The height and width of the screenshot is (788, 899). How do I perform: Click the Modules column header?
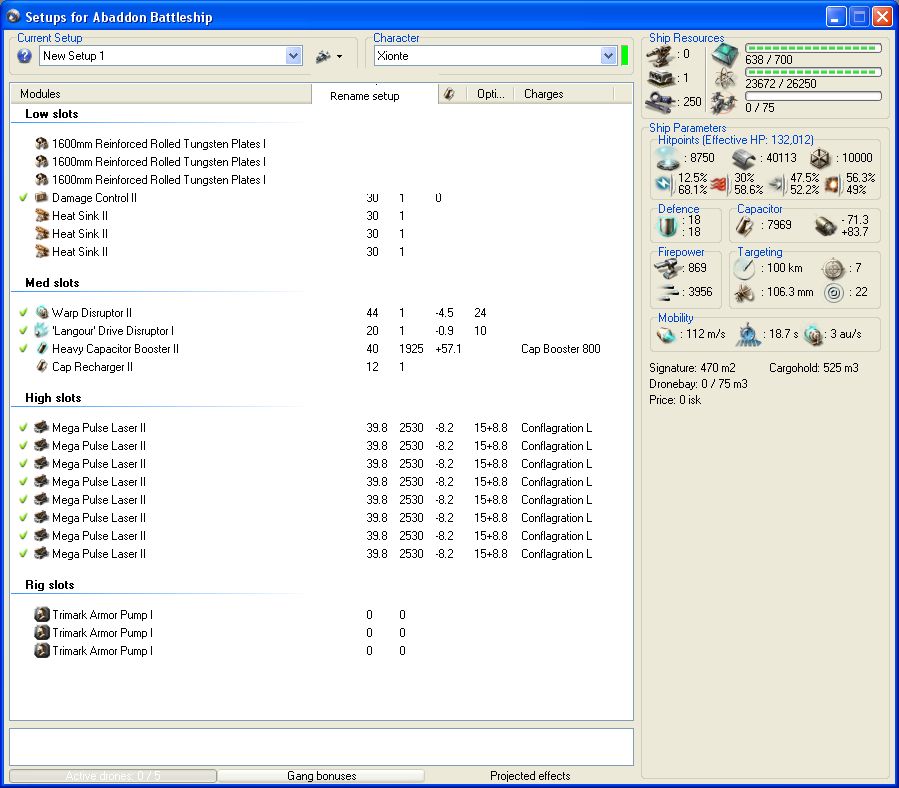(x=161, y=94)
